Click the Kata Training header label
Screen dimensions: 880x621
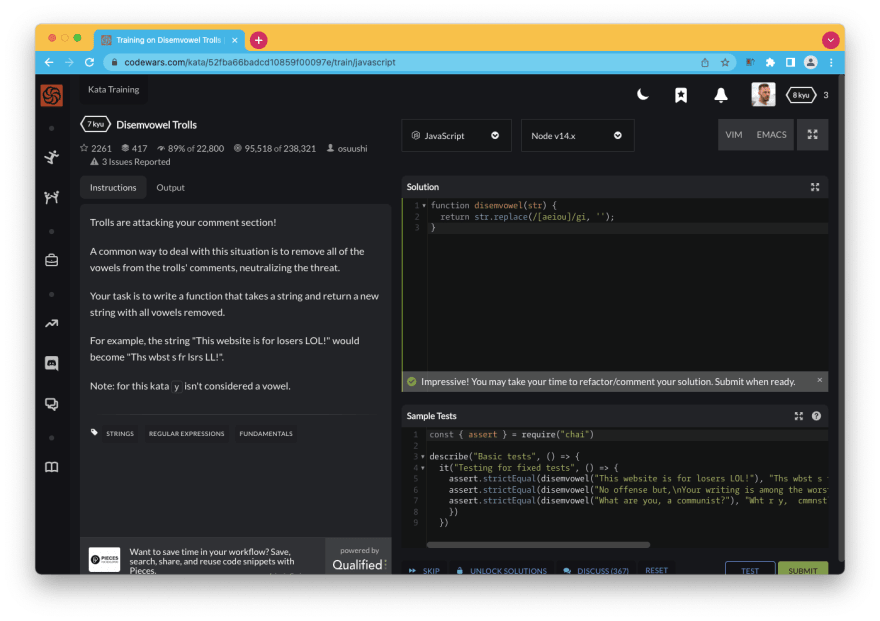(113, 90)
